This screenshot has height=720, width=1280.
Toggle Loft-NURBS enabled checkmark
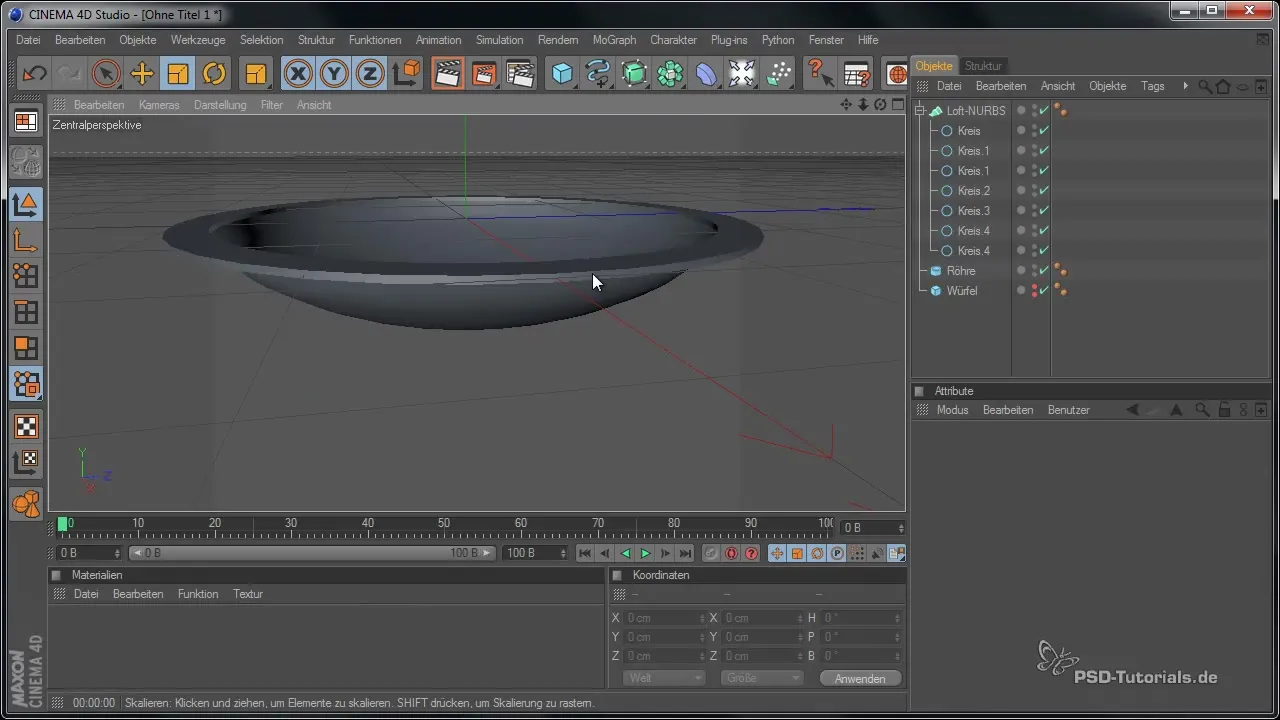(1043, 111)
